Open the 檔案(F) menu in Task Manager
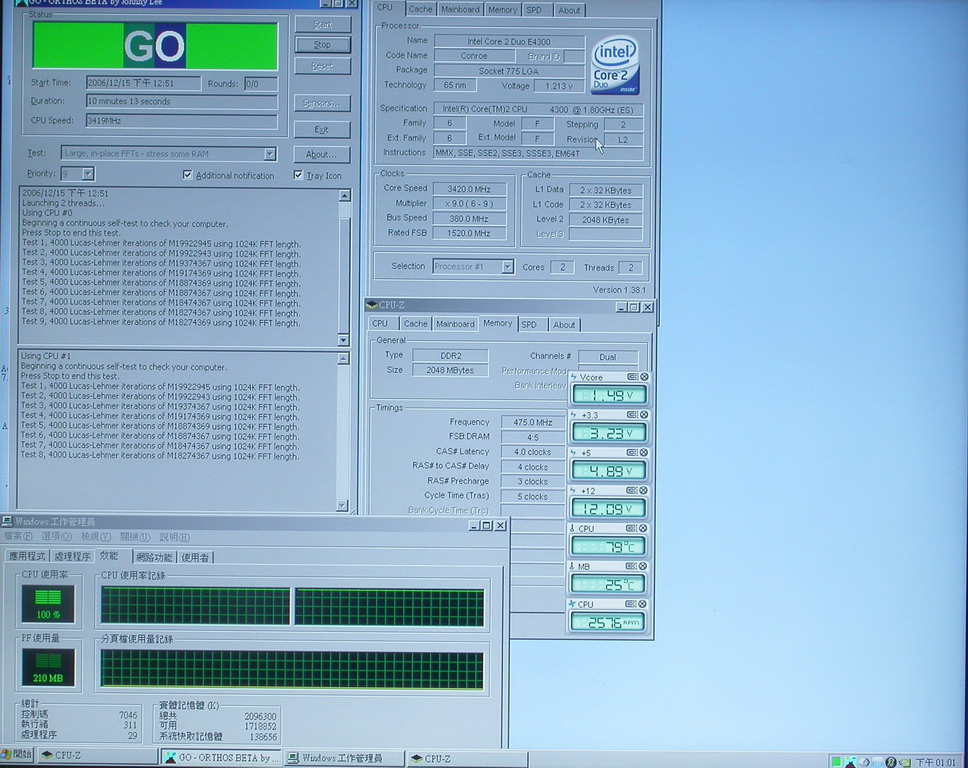Screen dimensions: 968x768 (18, 536)
